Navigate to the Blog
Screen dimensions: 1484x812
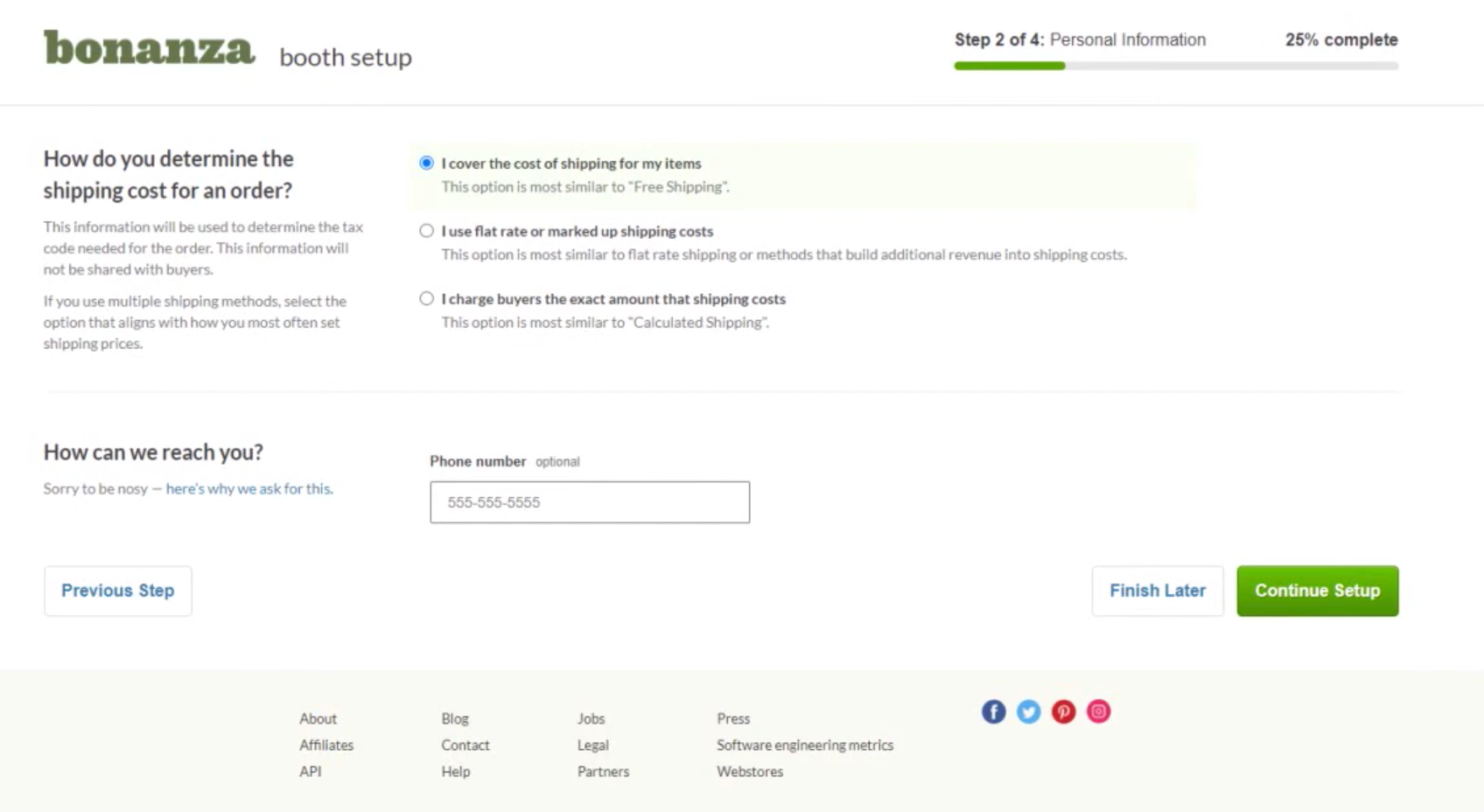point(455,718)
